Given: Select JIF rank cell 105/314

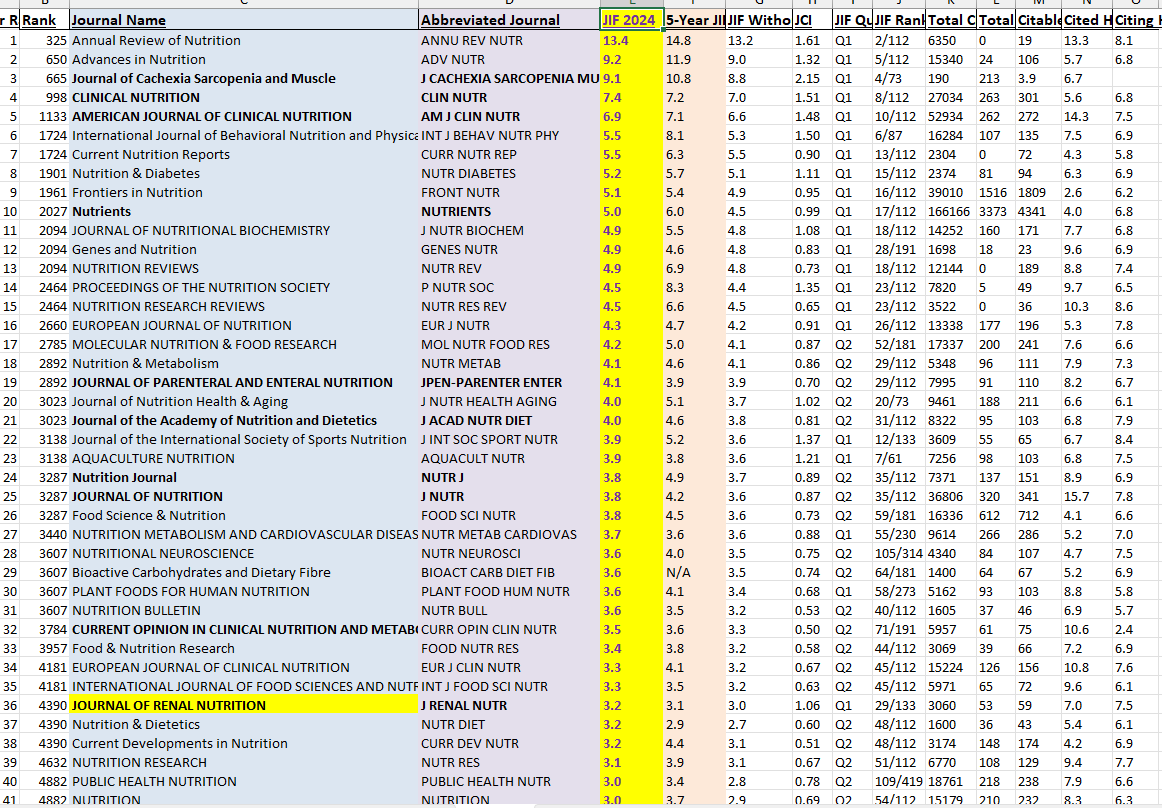Looking at the screenshot, I should 899,554.
